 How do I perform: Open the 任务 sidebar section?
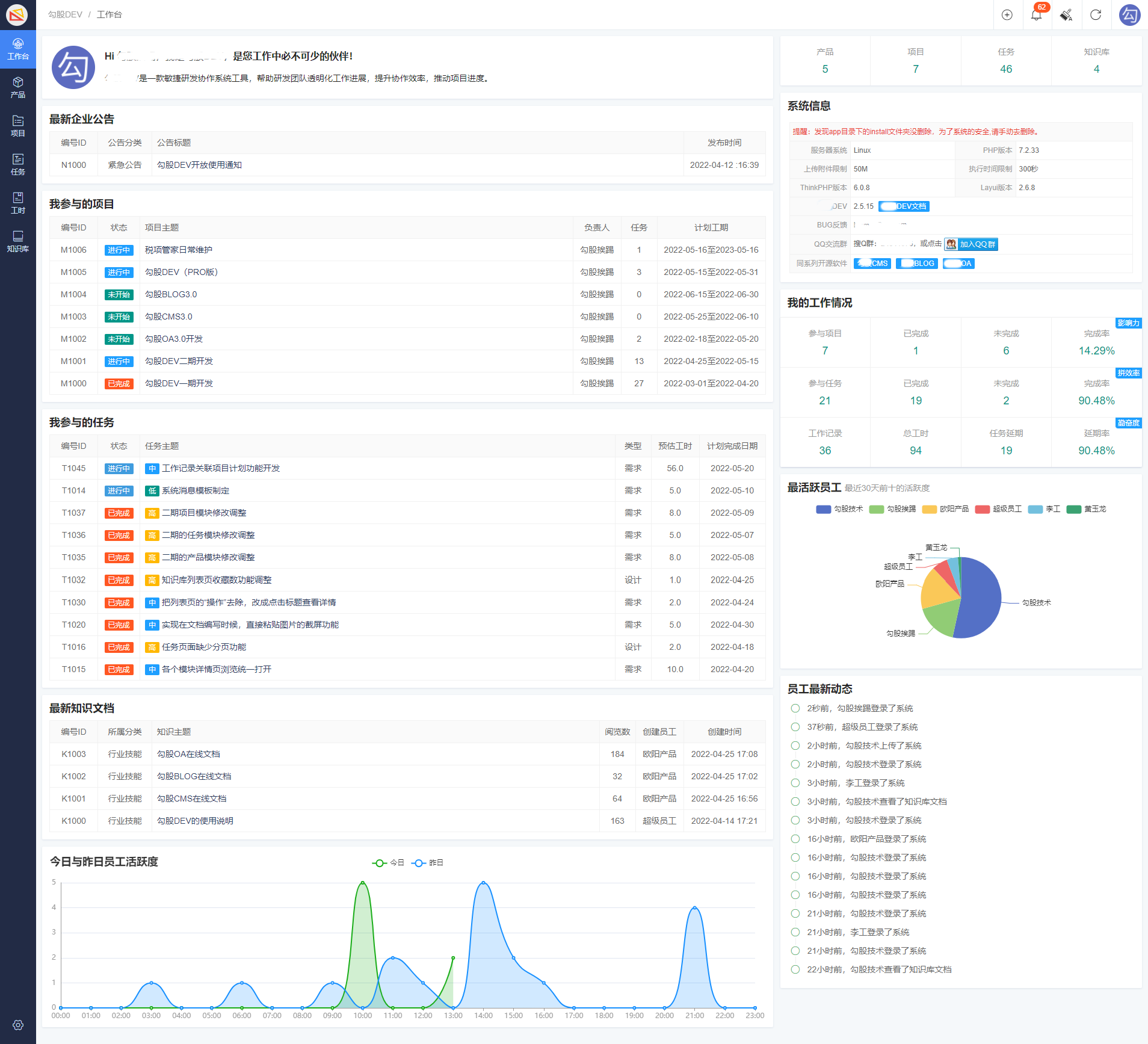coord(18,165)
